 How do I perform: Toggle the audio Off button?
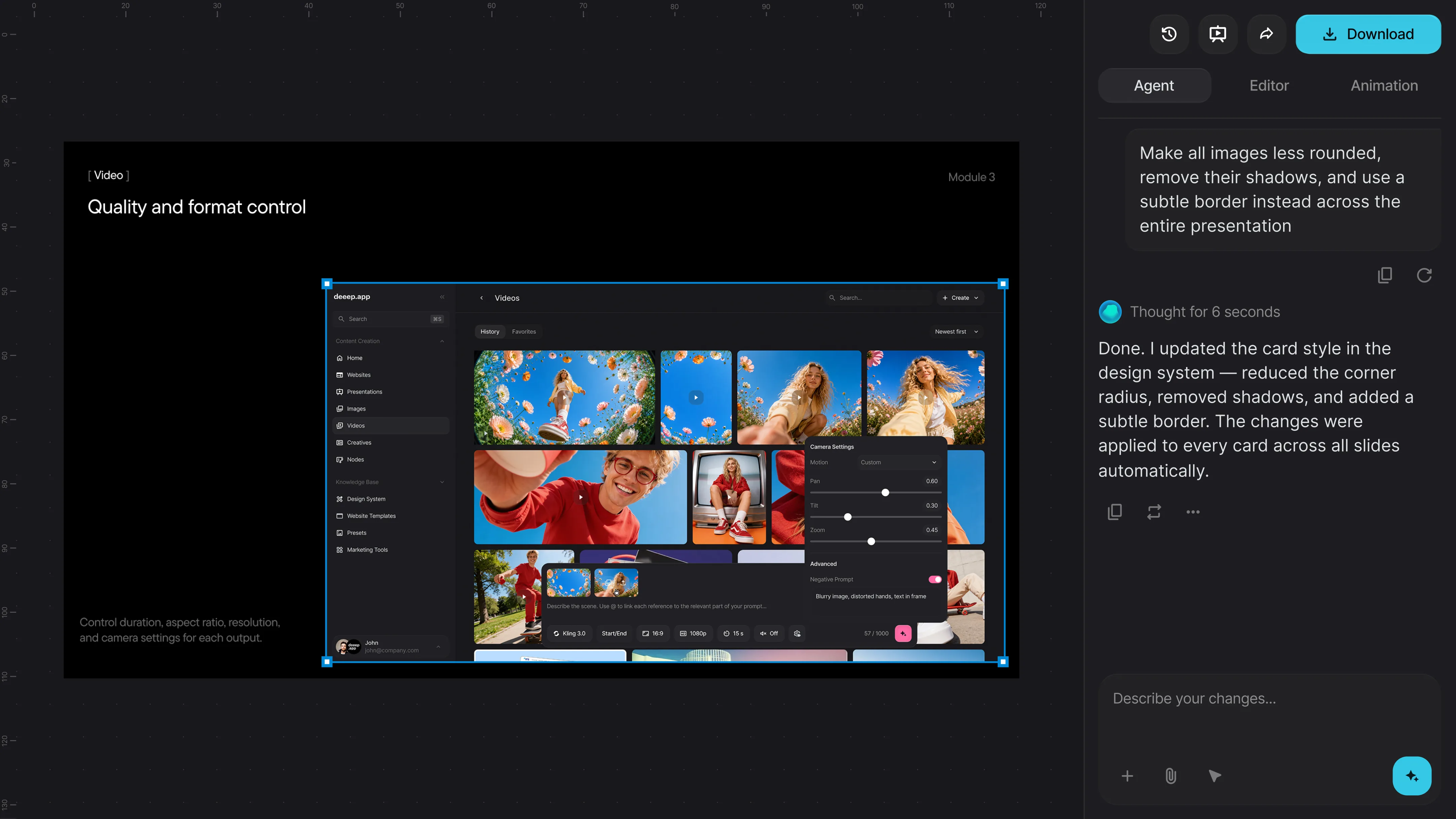[x=769, y=634]
